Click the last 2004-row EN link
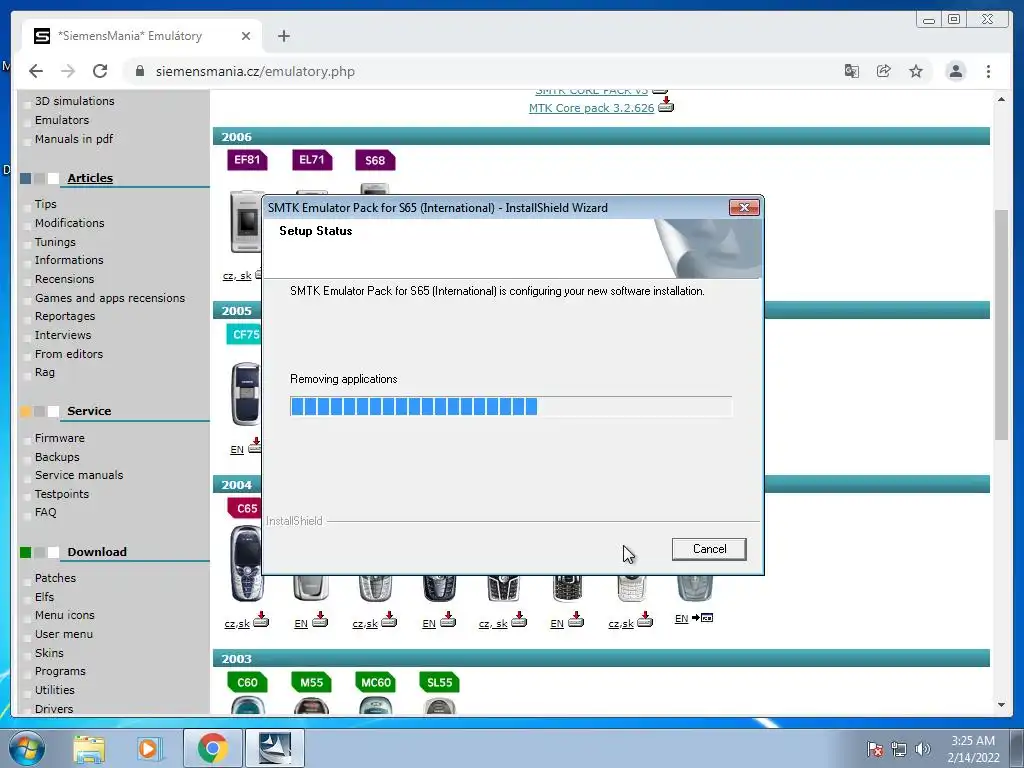Screen dimensions: 1024x768 click(x=681, y=618)
